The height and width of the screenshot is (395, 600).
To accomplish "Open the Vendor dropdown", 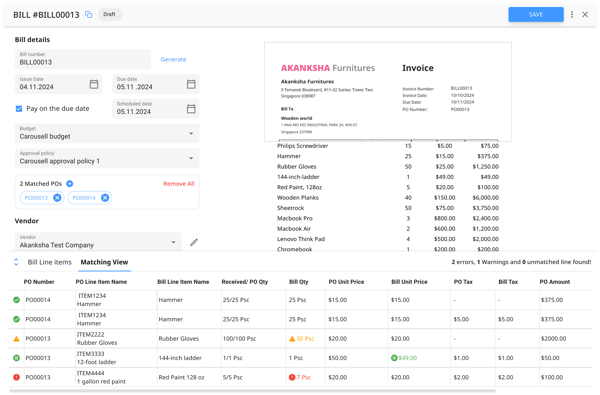I will click(98, 242).
